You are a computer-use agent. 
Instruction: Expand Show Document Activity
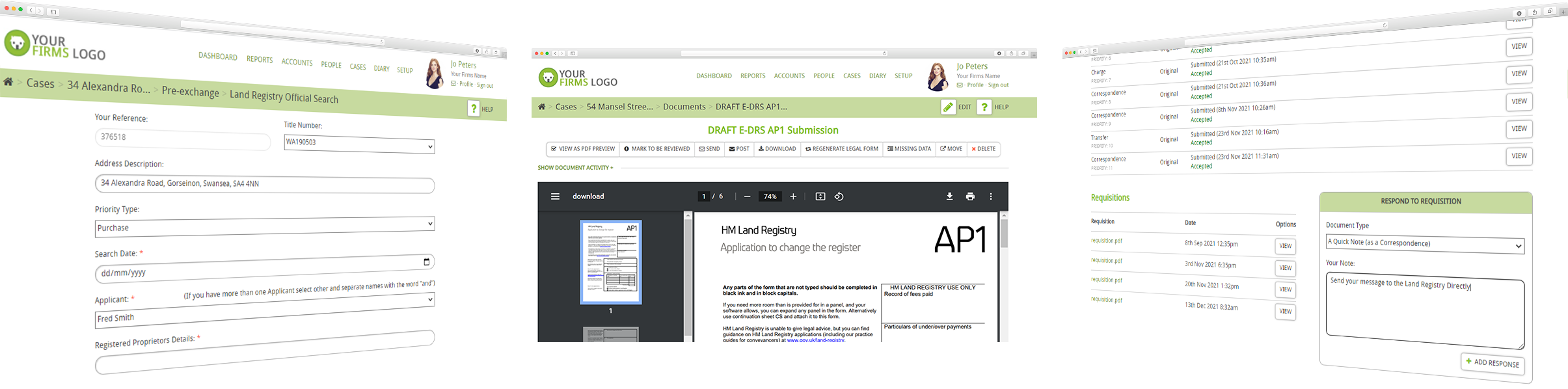pos(575,168)
